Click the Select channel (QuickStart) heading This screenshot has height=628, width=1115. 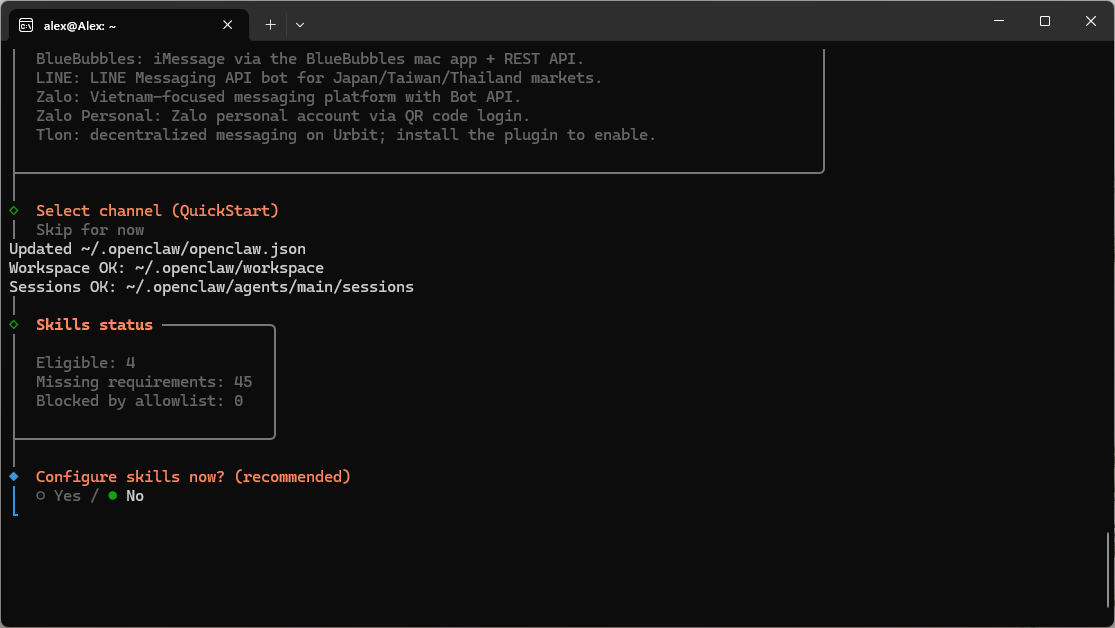tap(157, 211)
